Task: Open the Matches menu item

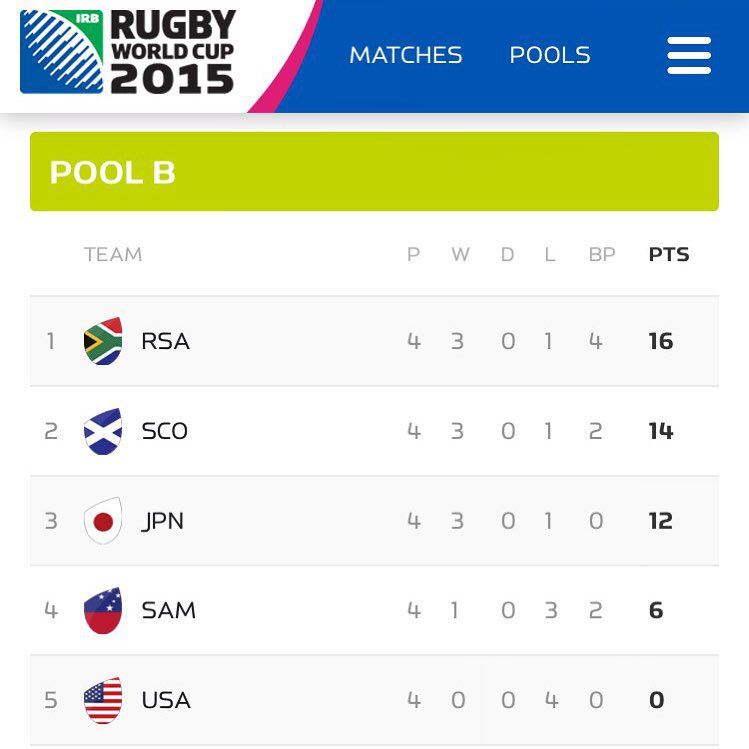Action: (405, 55)
